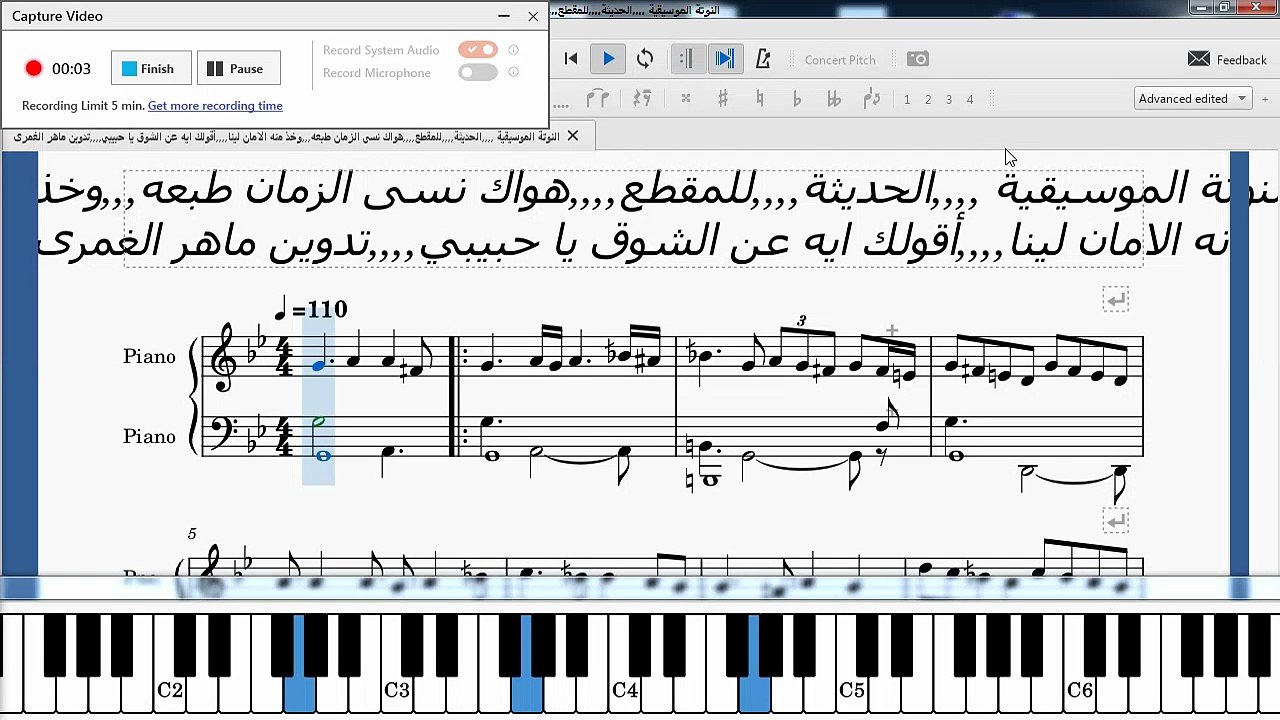Toggle the metronome icon
The image size is (1280, 720).
(x=763, y=59)
